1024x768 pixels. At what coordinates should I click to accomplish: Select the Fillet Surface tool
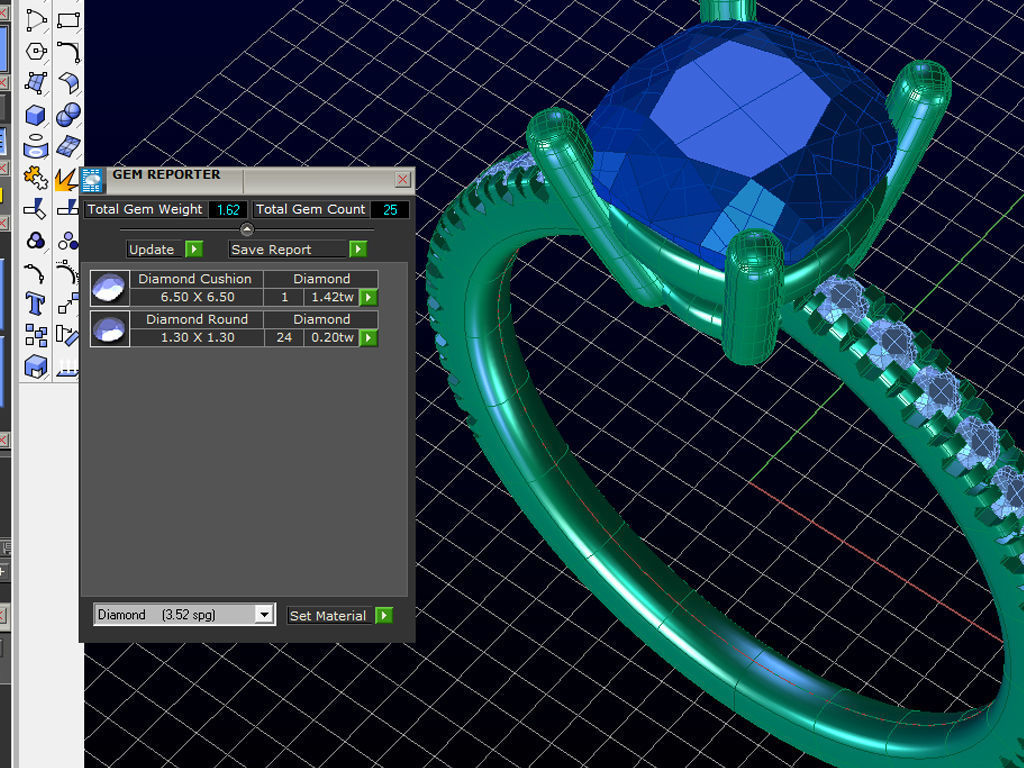click(x=69, y=83)
